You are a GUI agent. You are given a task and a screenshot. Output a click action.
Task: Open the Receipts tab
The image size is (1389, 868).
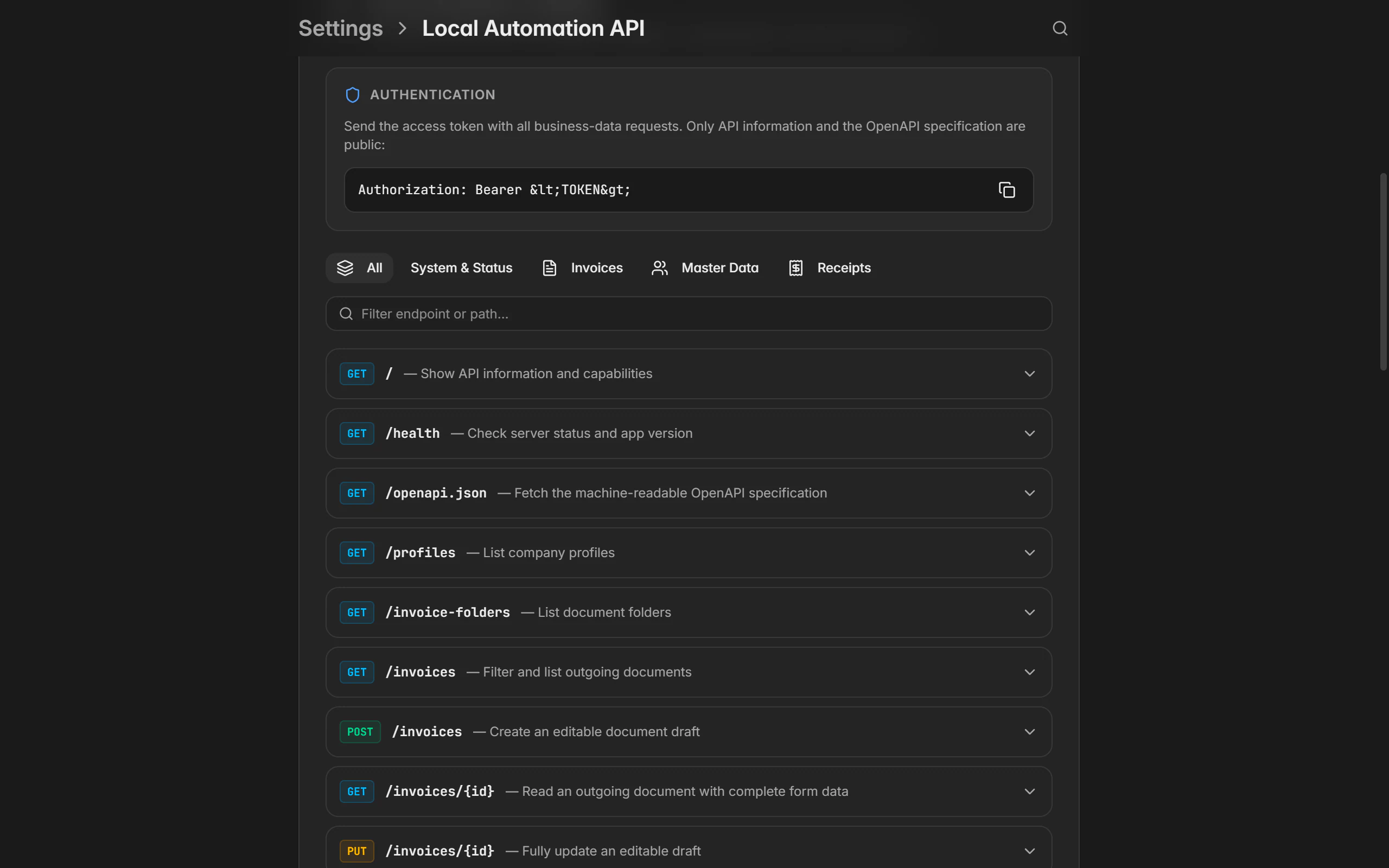pyautogui.click(x=830, y=267)
